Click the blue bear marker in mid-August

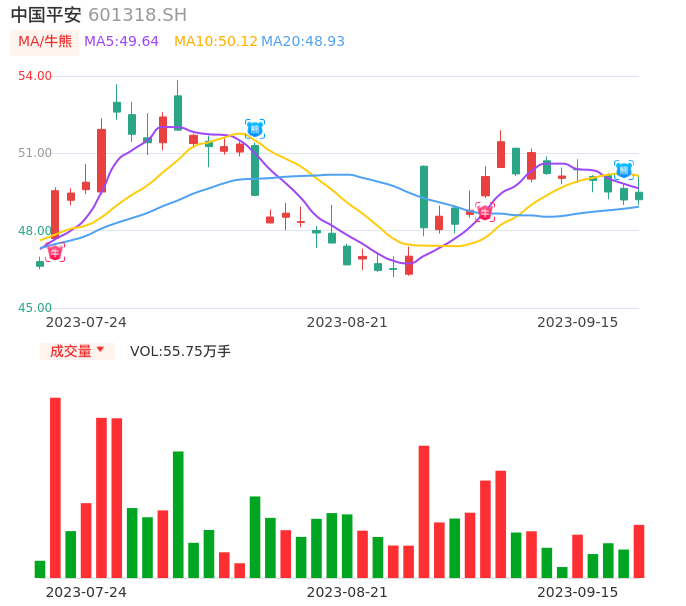click(255, 129)
